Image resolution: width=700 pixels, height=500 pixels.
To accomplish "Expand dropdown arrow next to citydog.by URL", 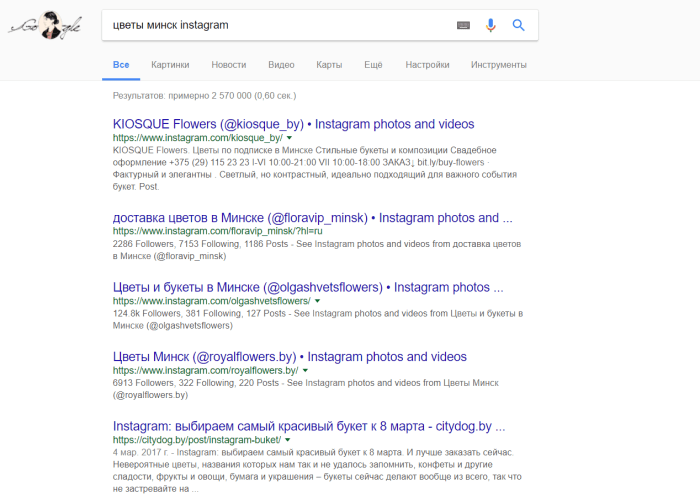I will [x=288, y=440].
